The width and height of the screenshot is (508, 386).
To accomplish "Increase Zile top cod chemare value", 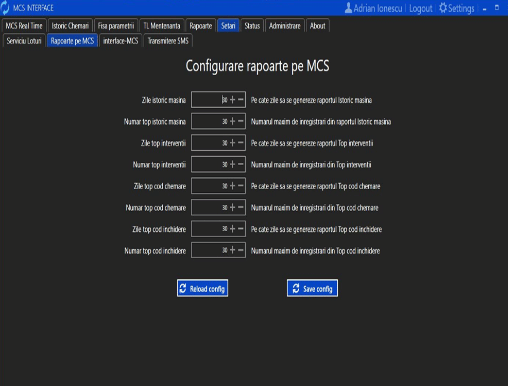I will click(233, 186).
